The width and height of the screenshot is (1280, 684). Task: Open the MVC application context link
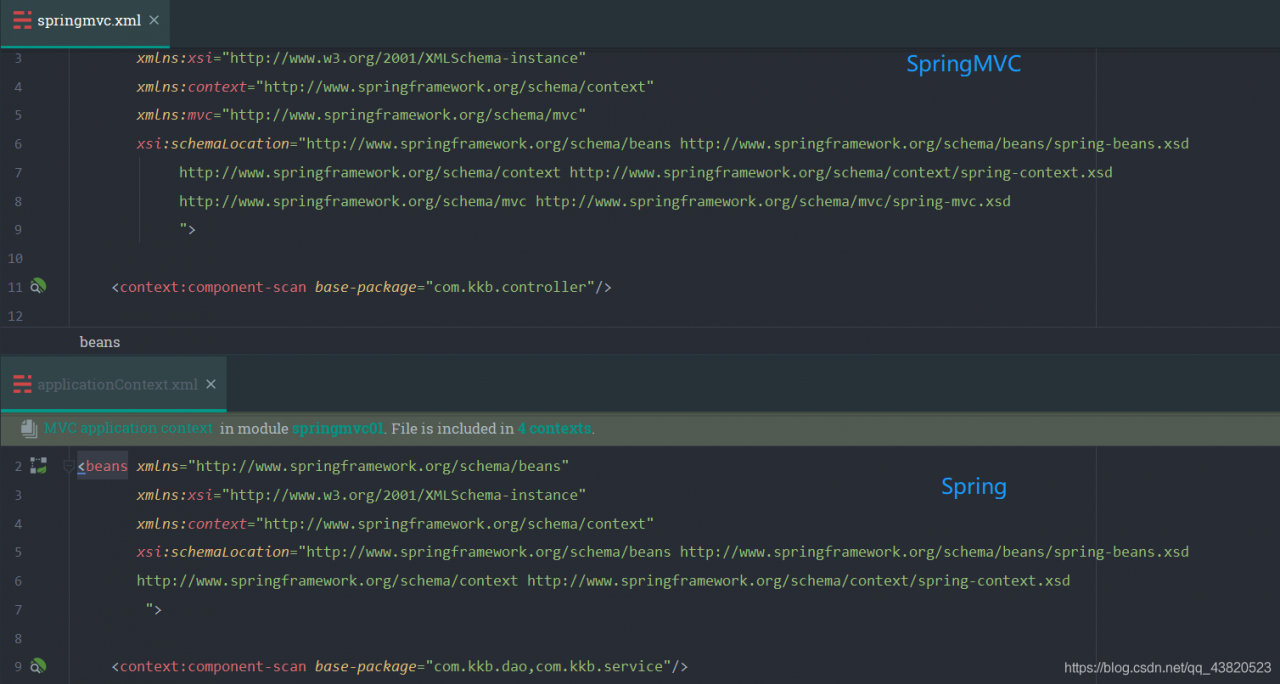(x=128, y=429)
